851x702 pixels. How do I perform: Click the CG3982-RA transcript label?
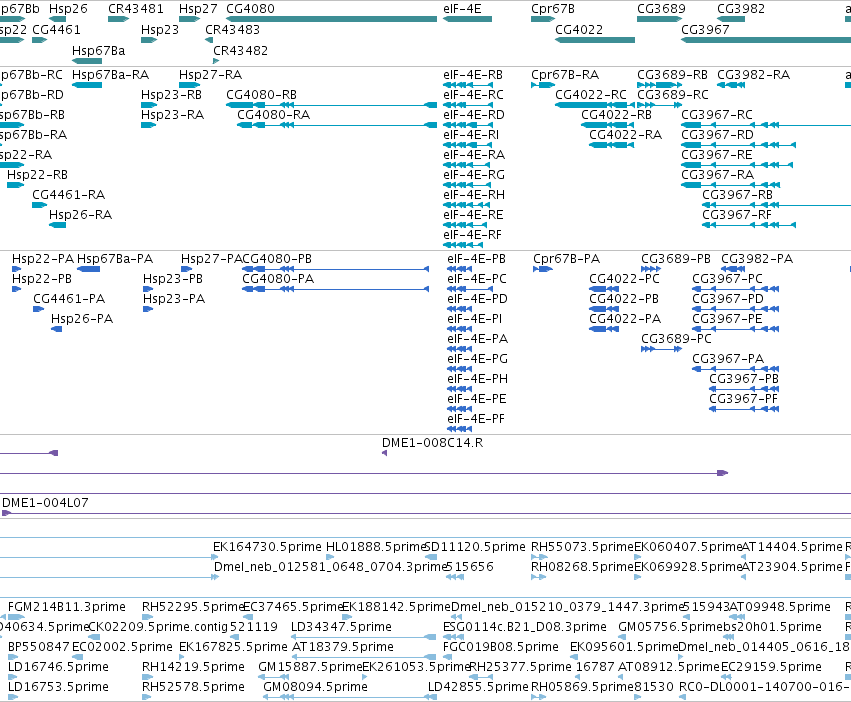click(x=753, y=74)
